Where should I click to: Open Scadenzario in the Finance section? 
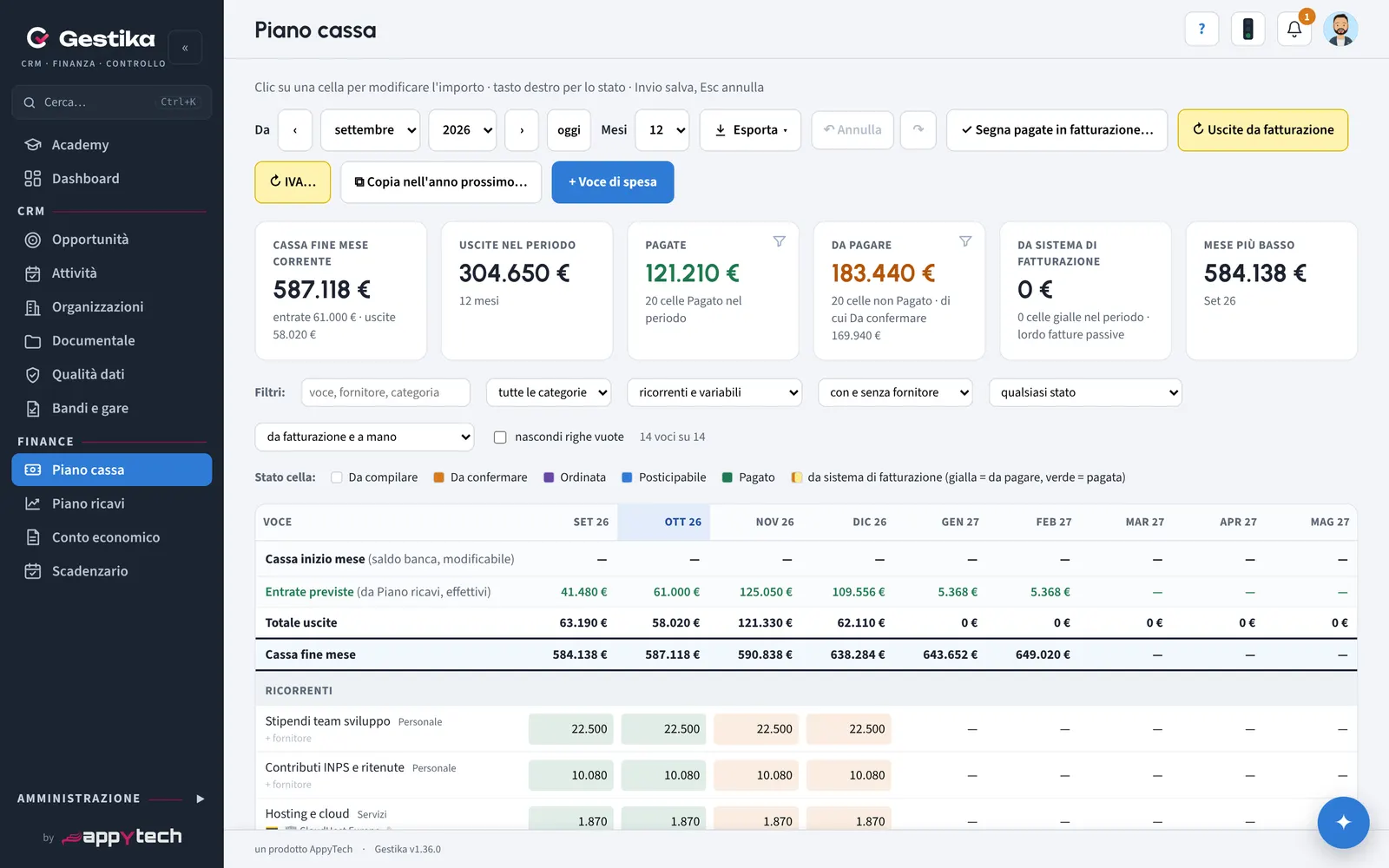click(111, 571)
